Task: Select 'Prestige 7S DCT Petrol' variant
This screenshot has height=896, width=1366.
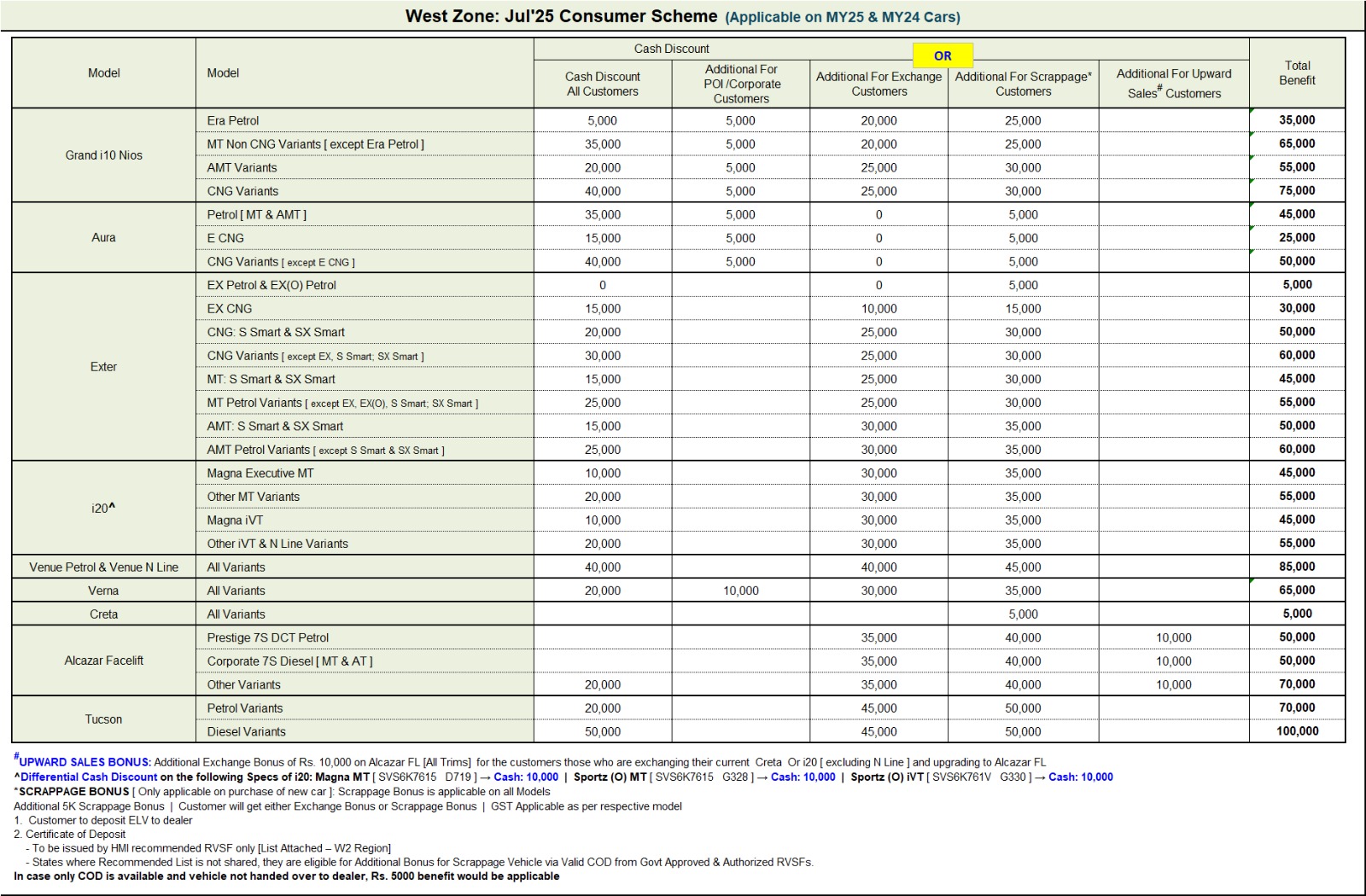Action: click(365, 637)
